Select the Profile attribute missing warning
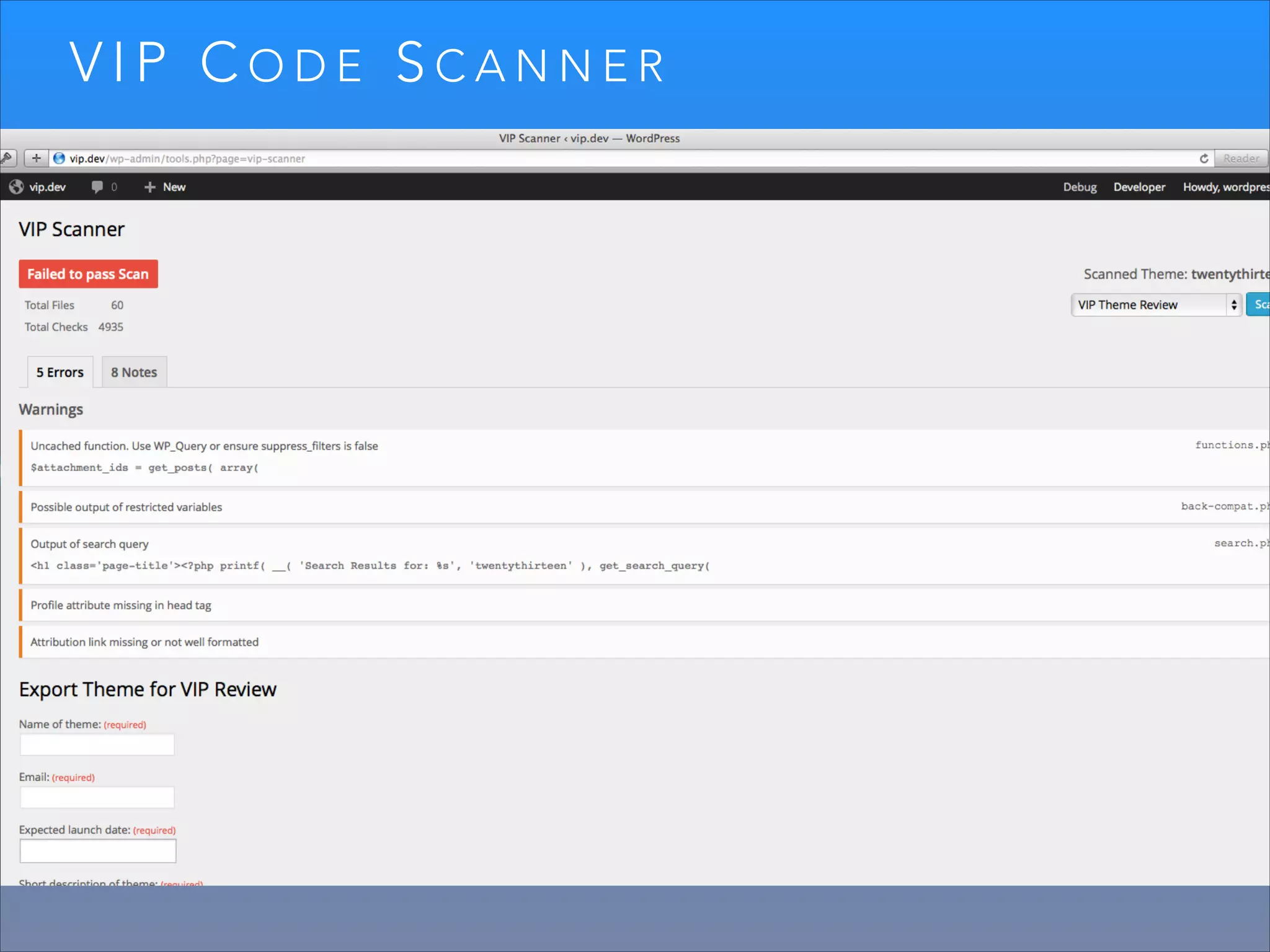Screen dimensions: 1270x952 click(644, 605)
